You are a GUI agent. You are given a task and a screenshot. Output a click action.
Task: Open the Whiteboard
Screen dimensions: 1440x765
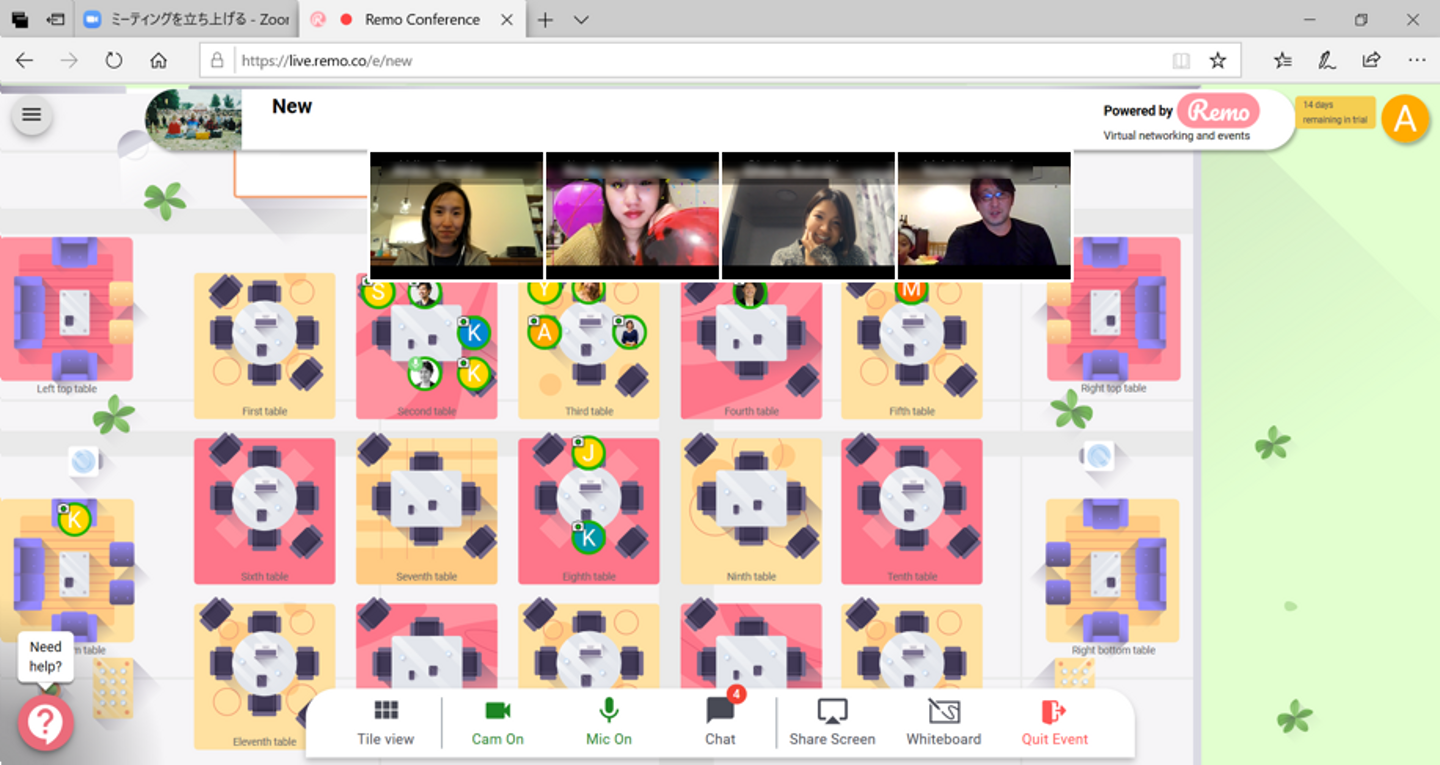(944, 724)
